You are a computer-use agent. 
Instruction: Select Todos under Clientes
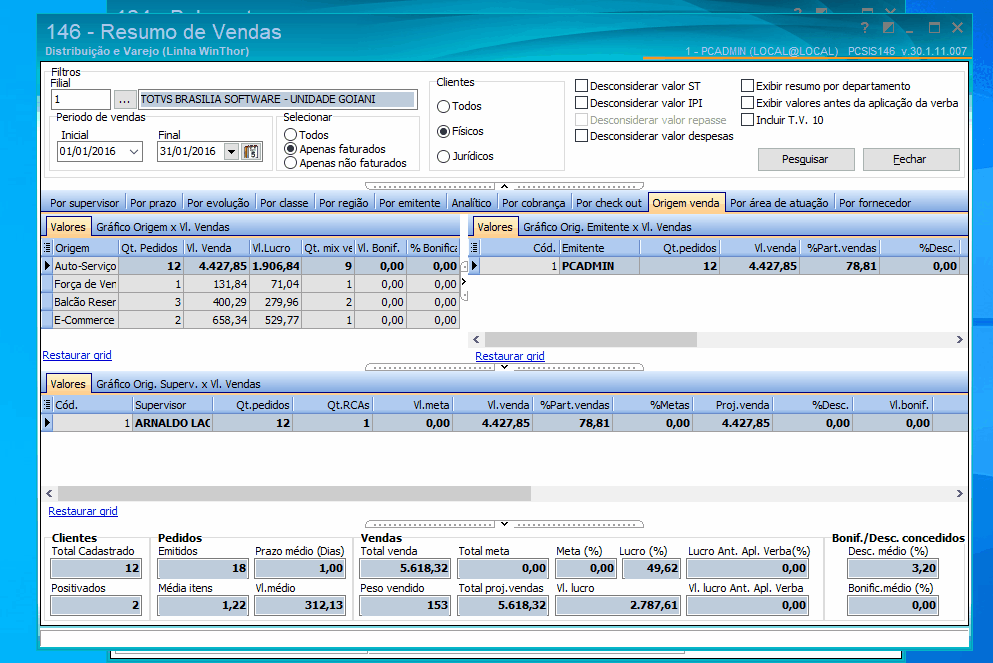pyautogui.click(x=443, y=106)
